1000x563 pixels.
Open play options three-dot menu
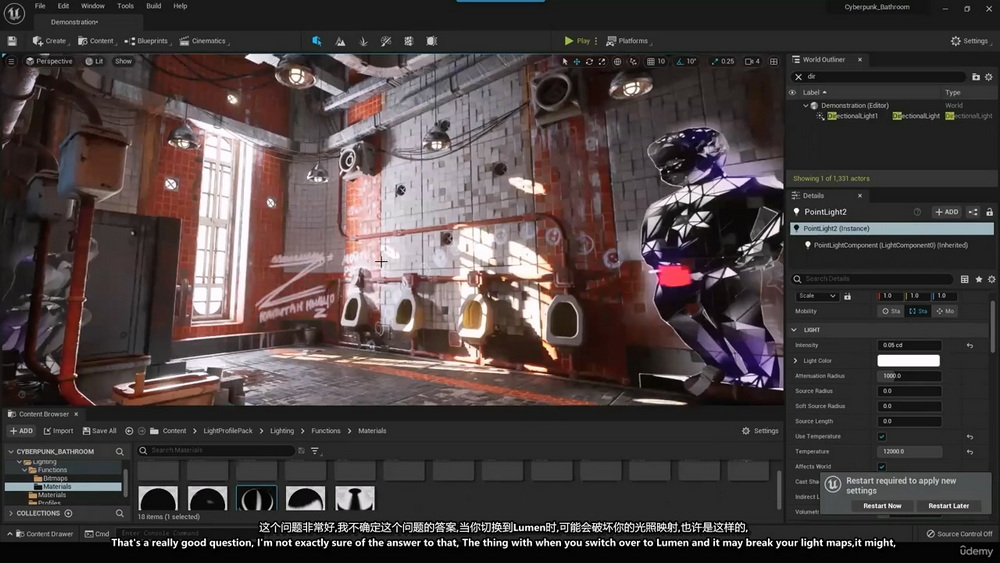click(x=596, y=41)
